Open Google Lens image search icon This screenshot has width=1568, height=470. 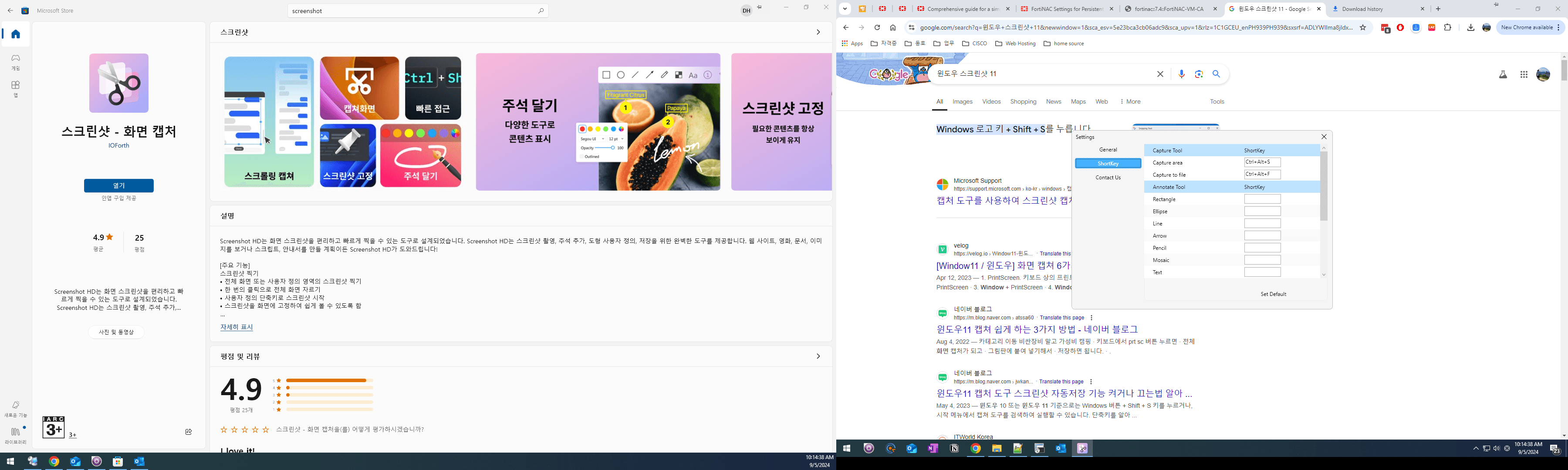[x=1199, y=74]
